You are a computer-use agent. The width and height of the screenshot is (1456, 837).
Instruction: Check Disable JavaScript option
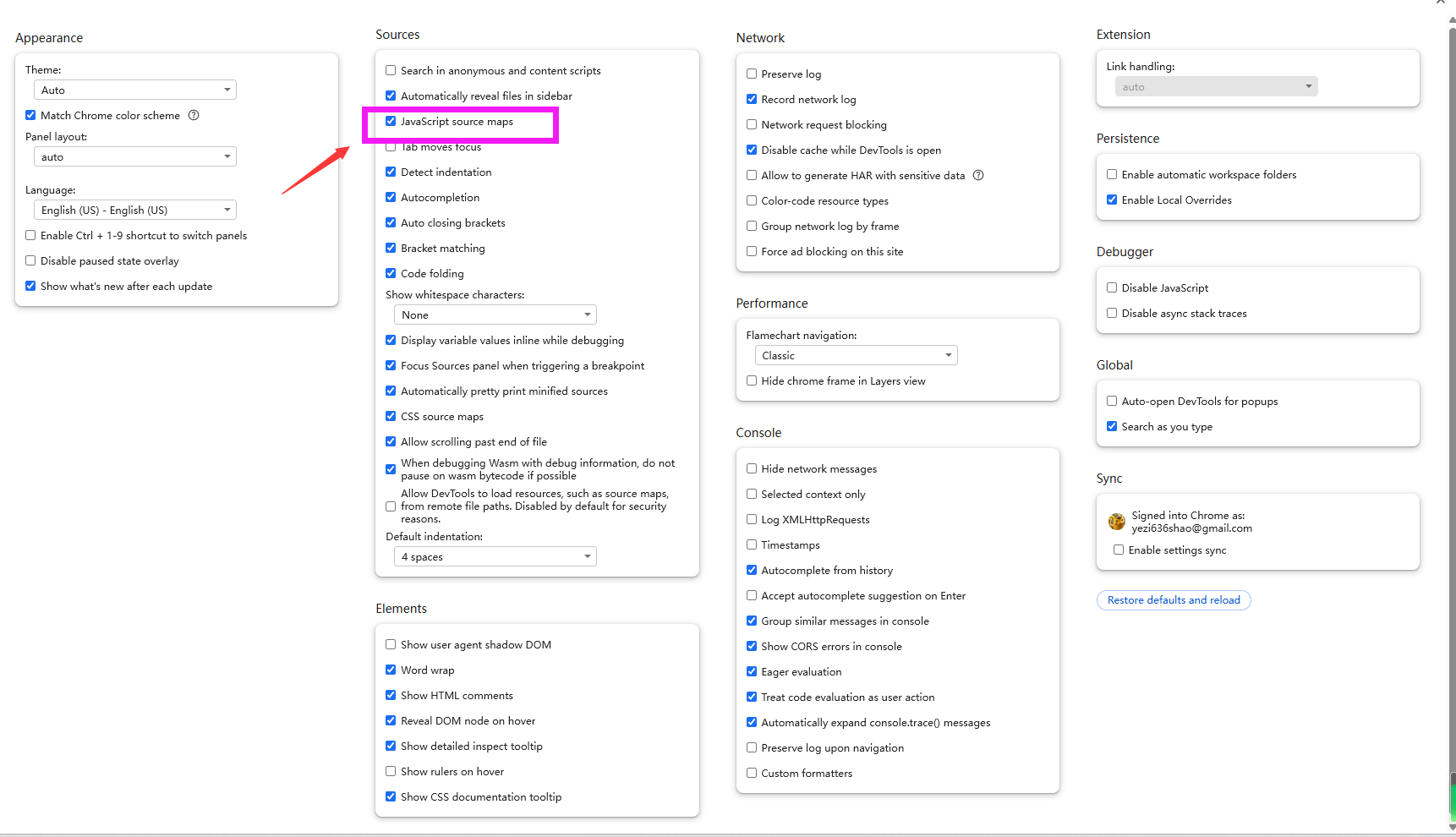pos(1112,288)
